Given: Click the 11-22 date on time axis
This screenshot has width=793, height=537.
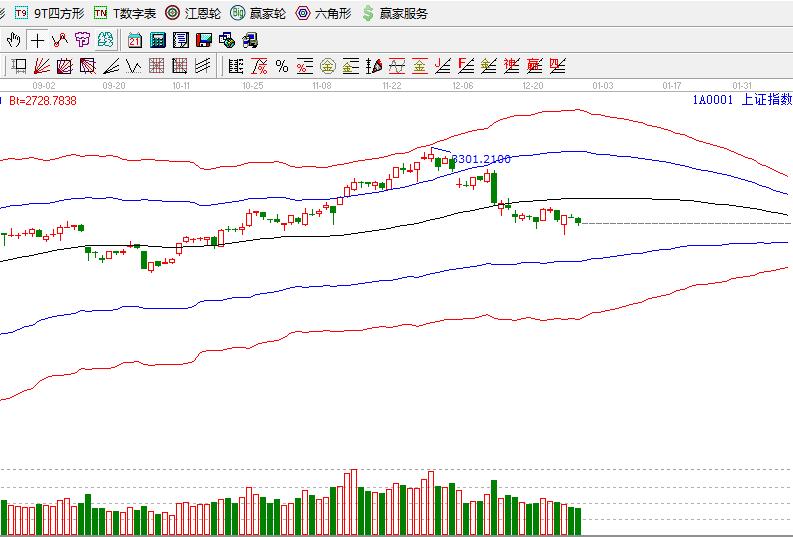Looking at the screenshot, I should [x=392, y=87].
